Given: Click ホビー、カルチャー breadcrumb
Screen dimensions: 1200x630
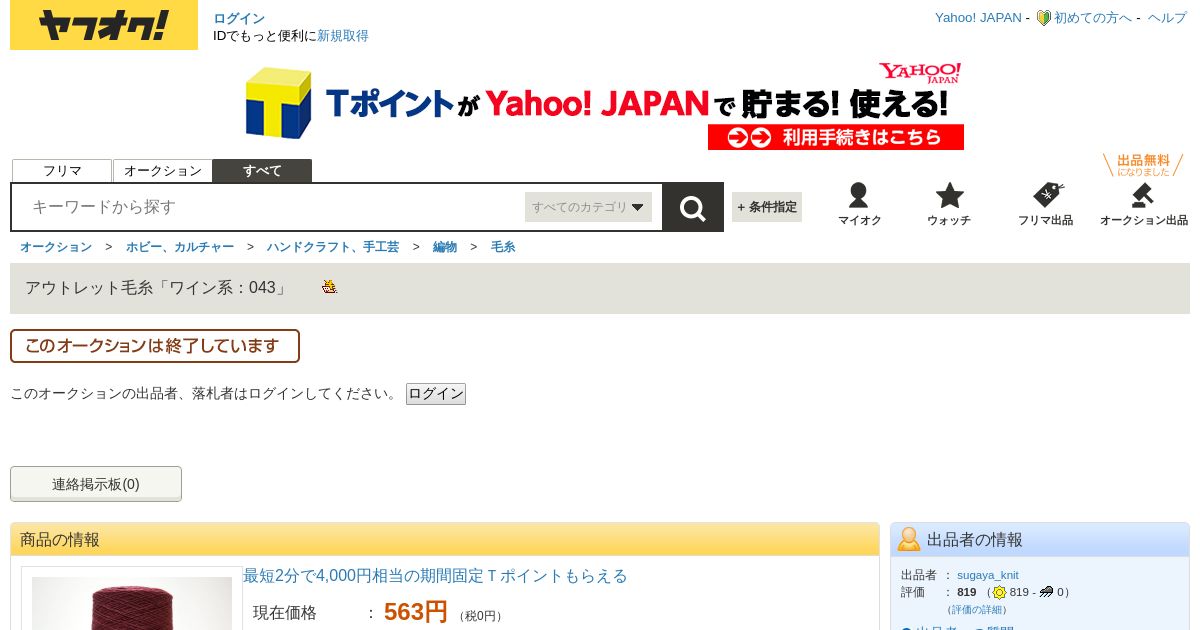Looking at the screenshot, I should [180, 247].
